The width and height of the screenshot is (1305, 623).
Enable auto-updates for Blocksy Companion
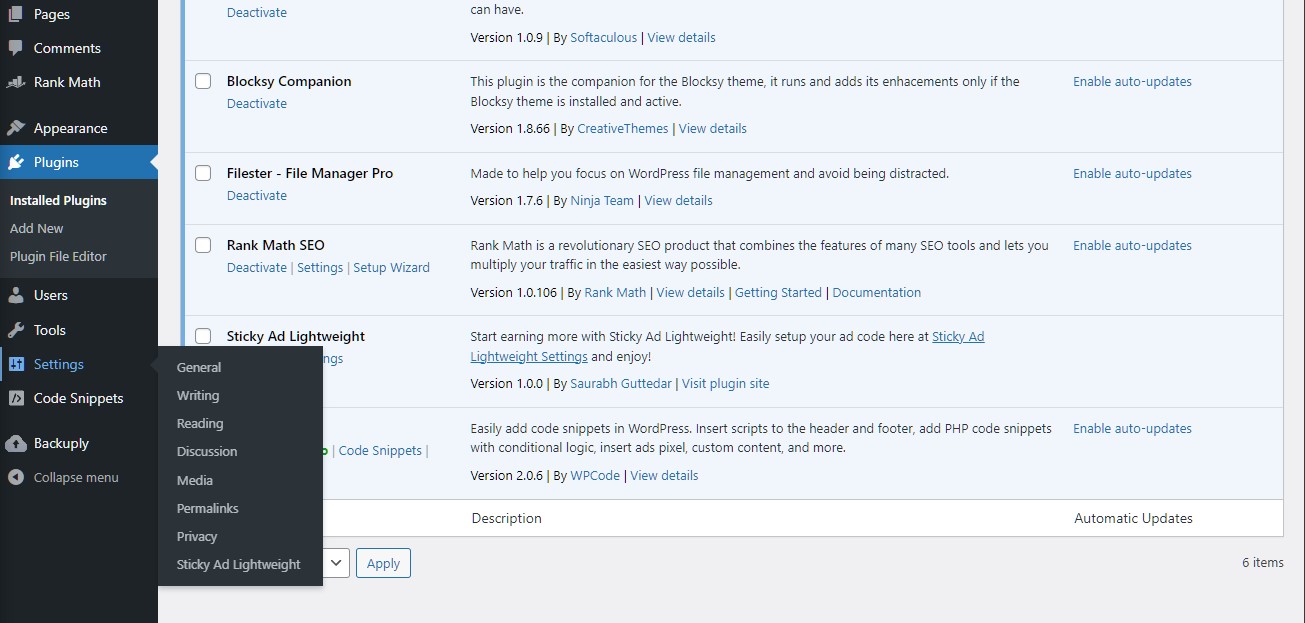coord(1132,81)
